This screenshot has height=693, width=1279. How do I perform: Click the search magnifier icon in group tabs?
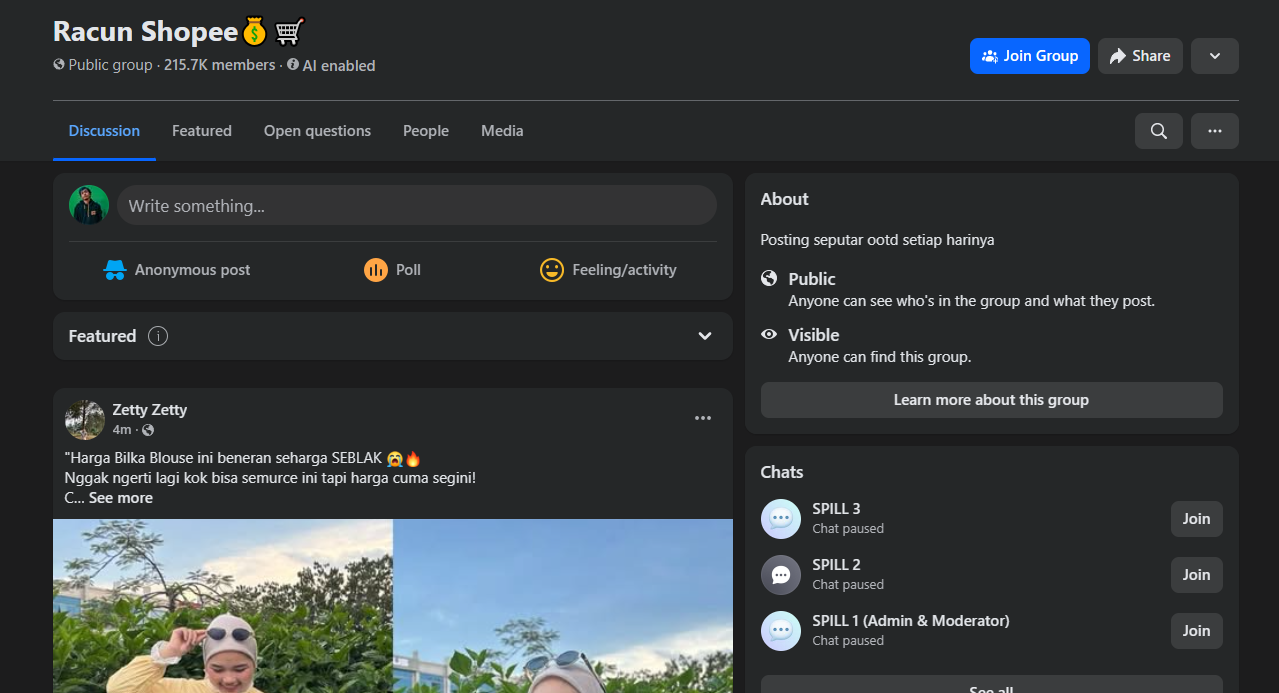click(x=1158, y=131)
